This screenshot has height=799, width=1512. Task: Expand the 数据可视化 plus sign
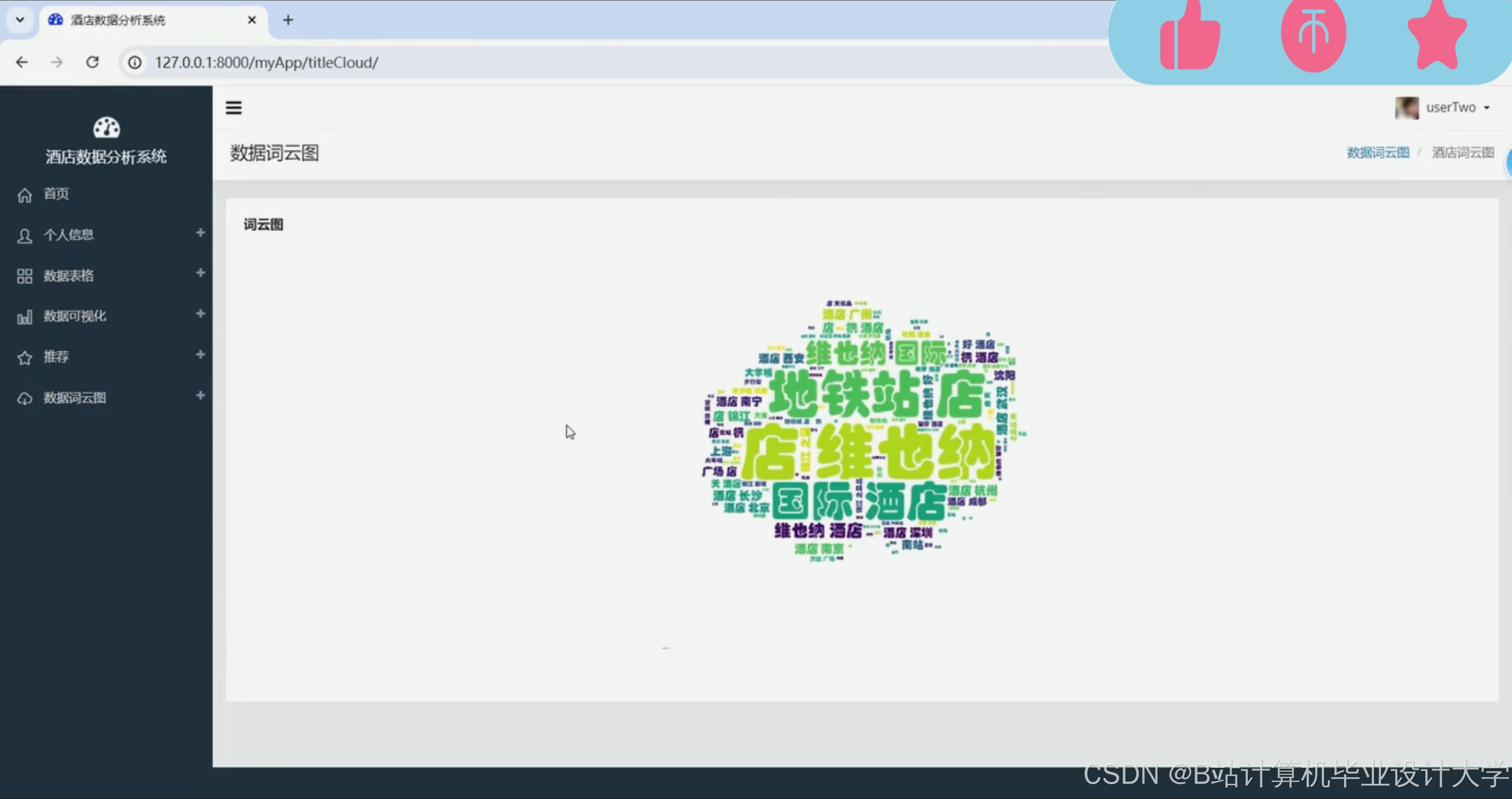[x=200, y=314]
